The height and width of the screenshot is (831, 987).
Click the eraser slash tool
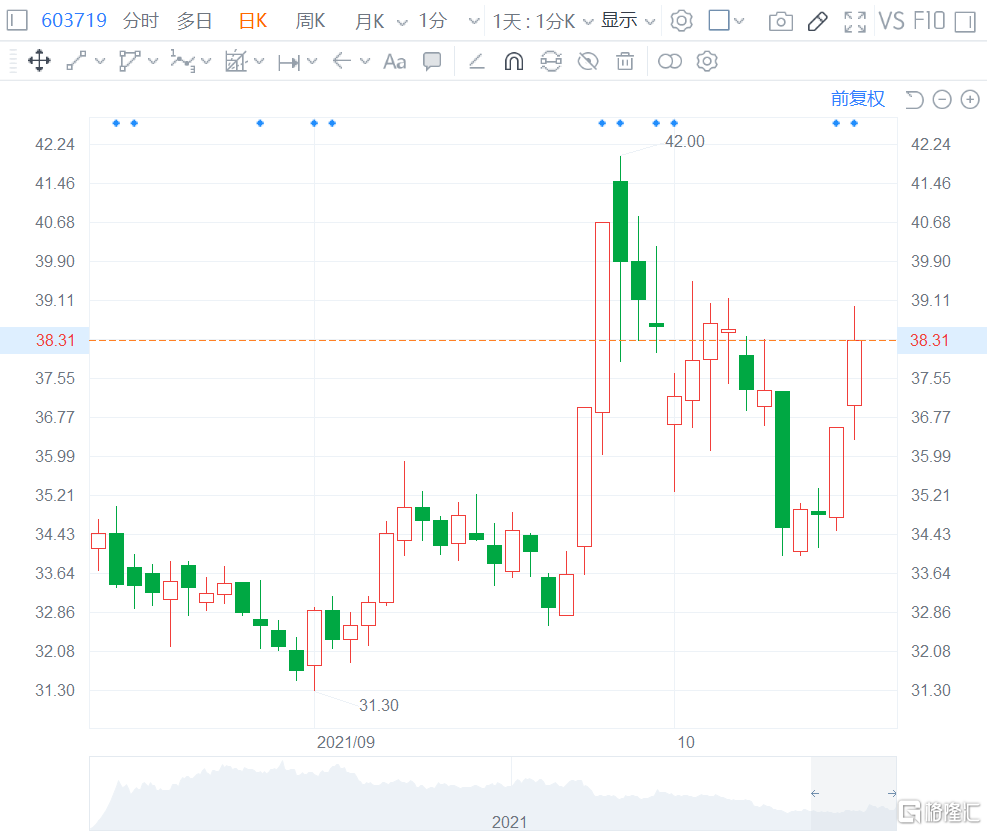477,61
